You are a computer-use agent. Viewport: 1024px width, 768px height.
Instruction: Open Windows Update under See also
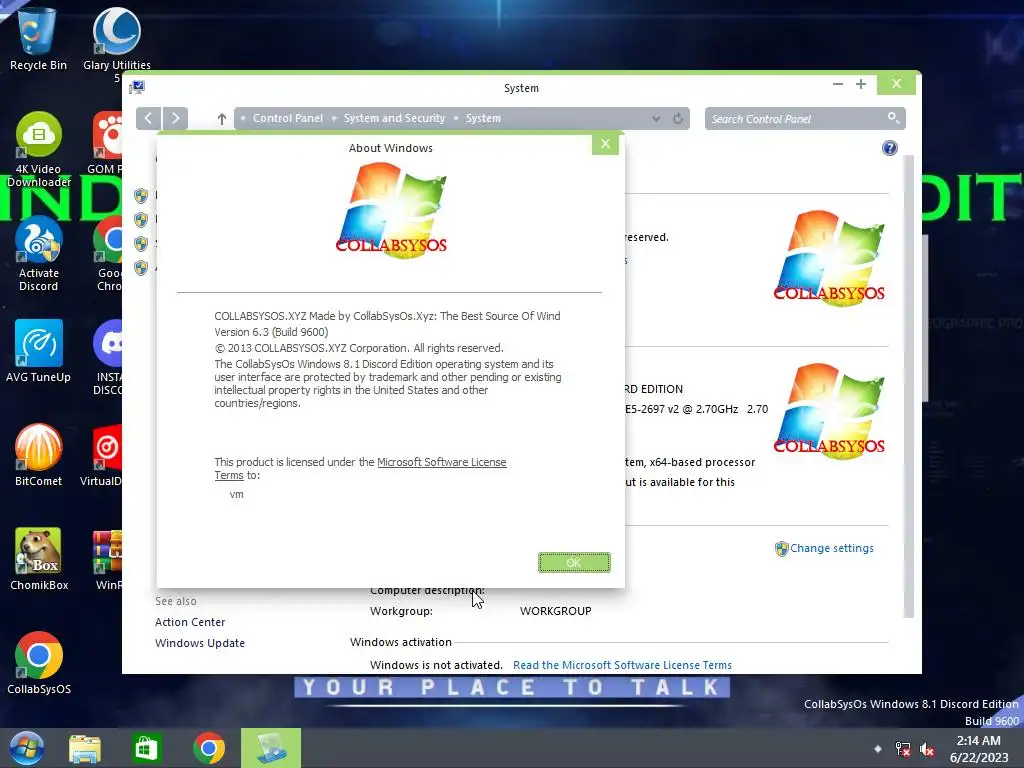click(x=200, y=643)
